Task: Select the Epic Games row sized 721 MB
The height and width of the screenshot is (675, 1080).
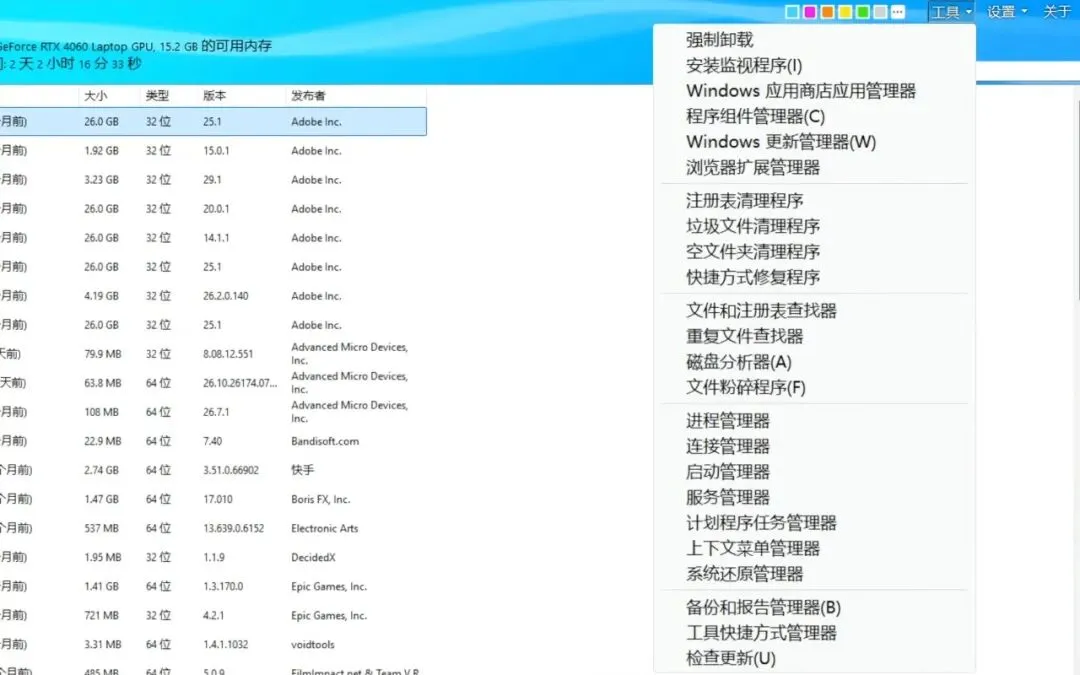Action: tap(213, 615)
